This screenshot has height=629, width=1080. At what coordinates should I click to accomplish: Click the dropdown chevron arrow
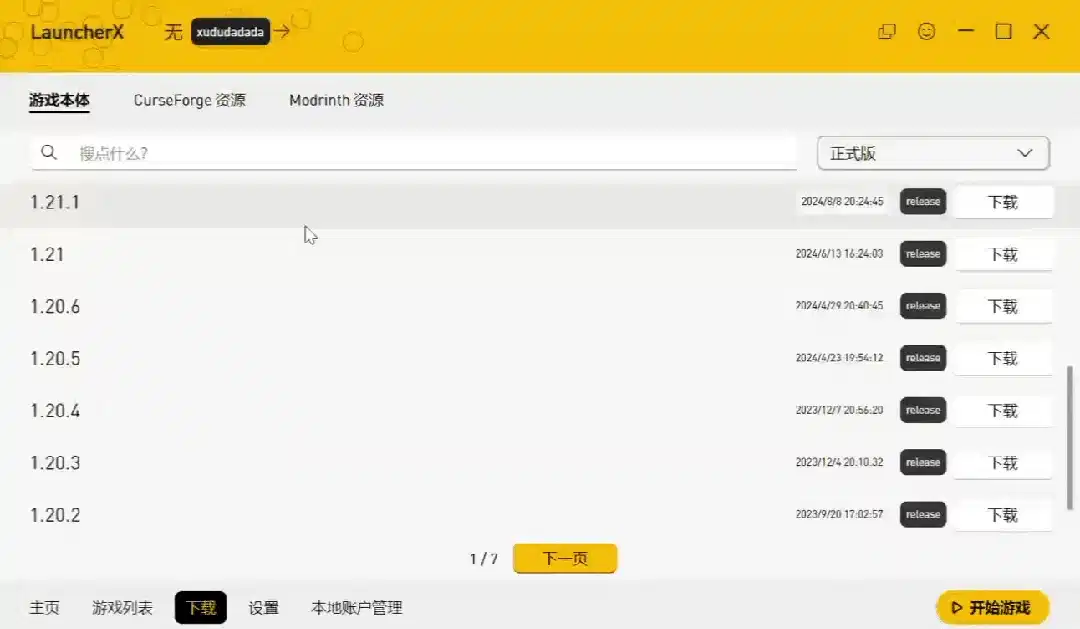1025,153
